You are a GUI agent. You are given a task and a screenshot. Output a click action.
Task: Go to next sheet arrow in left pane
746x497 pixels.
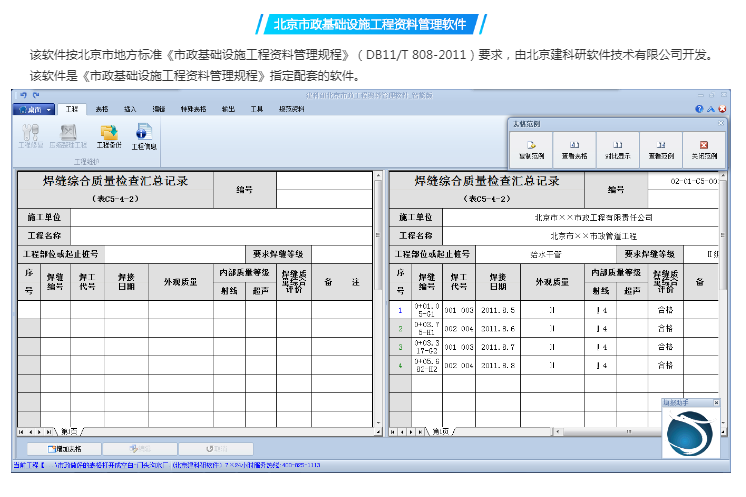coord(39,432)
